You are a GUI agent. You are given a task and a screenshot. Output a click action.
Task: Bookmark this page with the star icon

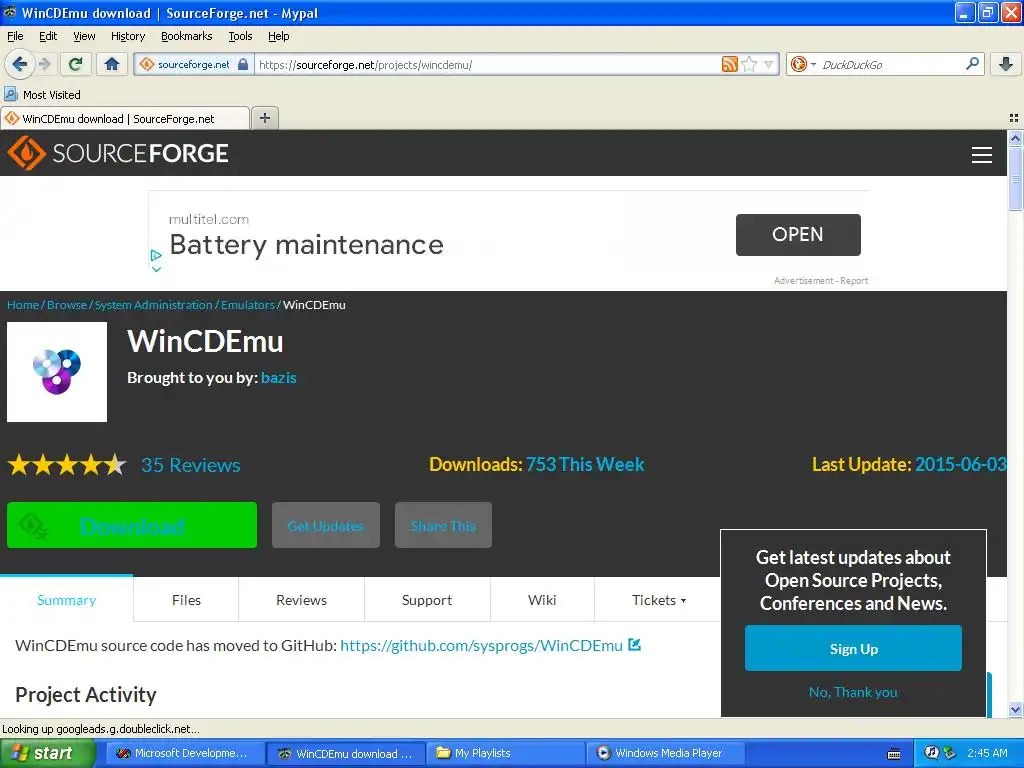point(750,64)
